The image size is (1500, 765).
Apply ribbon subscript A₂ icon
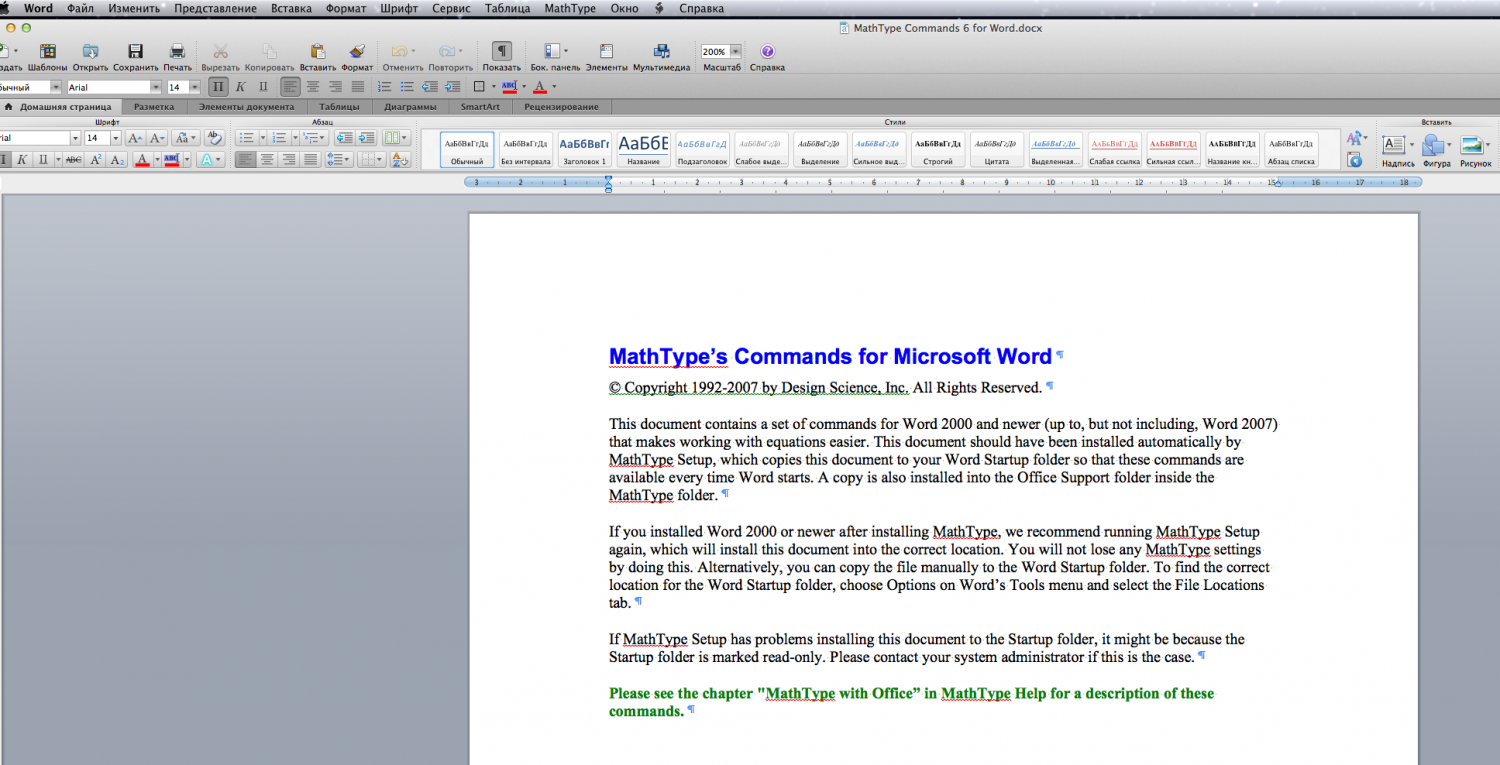point(117,160)
